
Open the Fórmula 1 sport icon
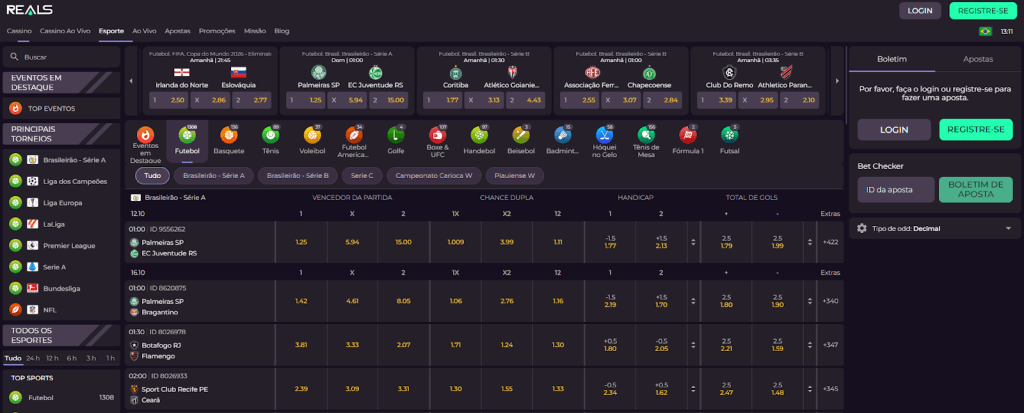[688, 135]
